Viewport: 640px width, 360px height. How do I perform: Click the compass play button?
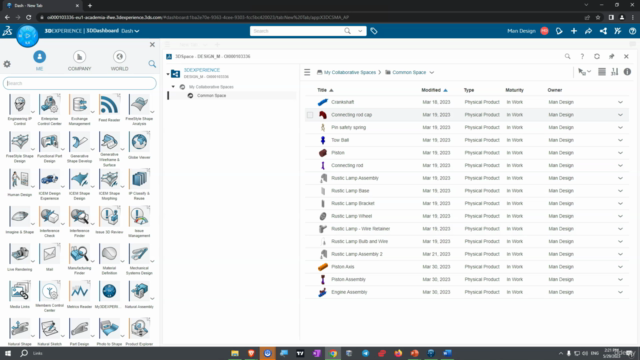tap(27, 36)
